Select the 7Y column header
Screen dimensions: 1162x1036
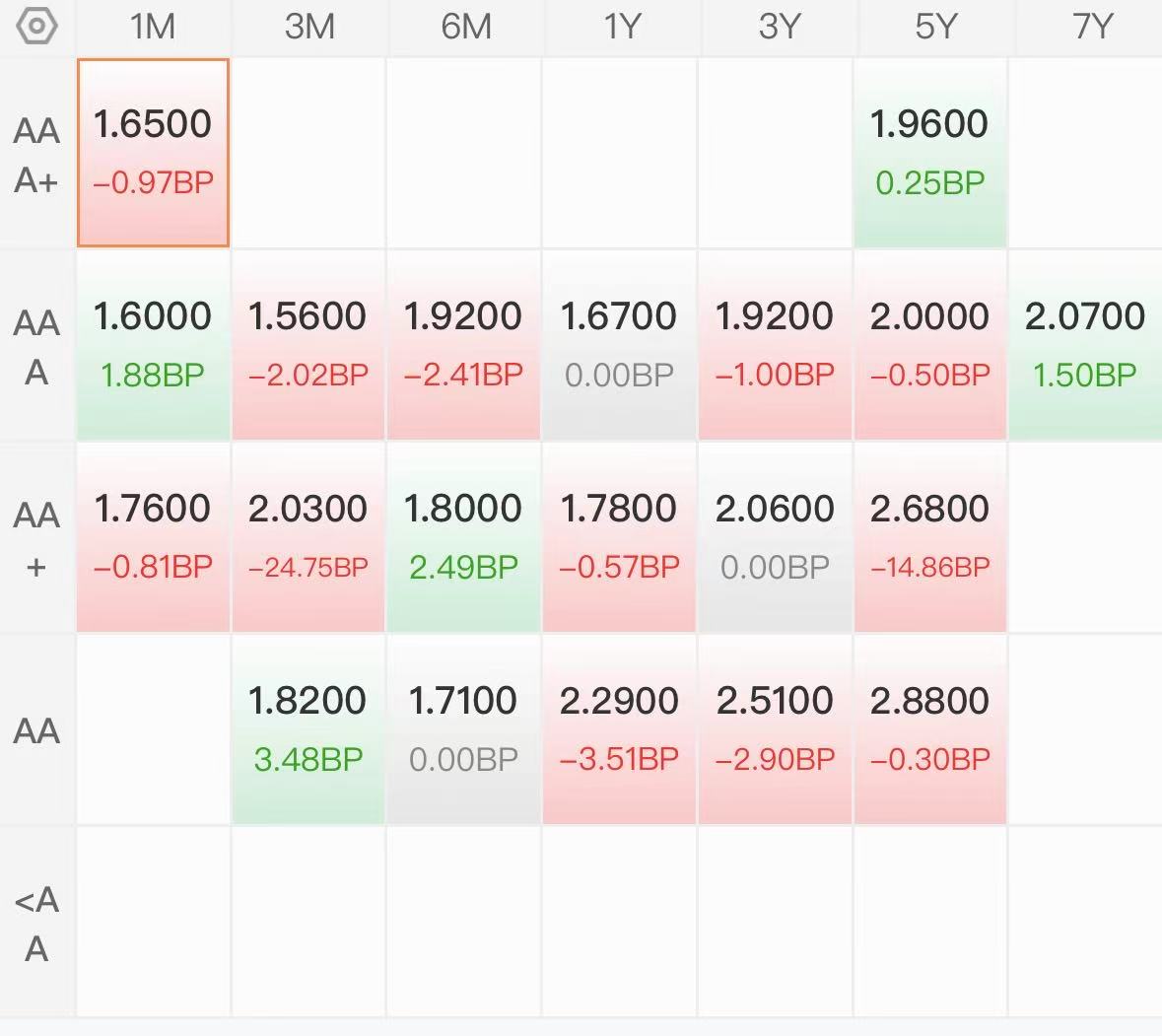click(1092, 27)
